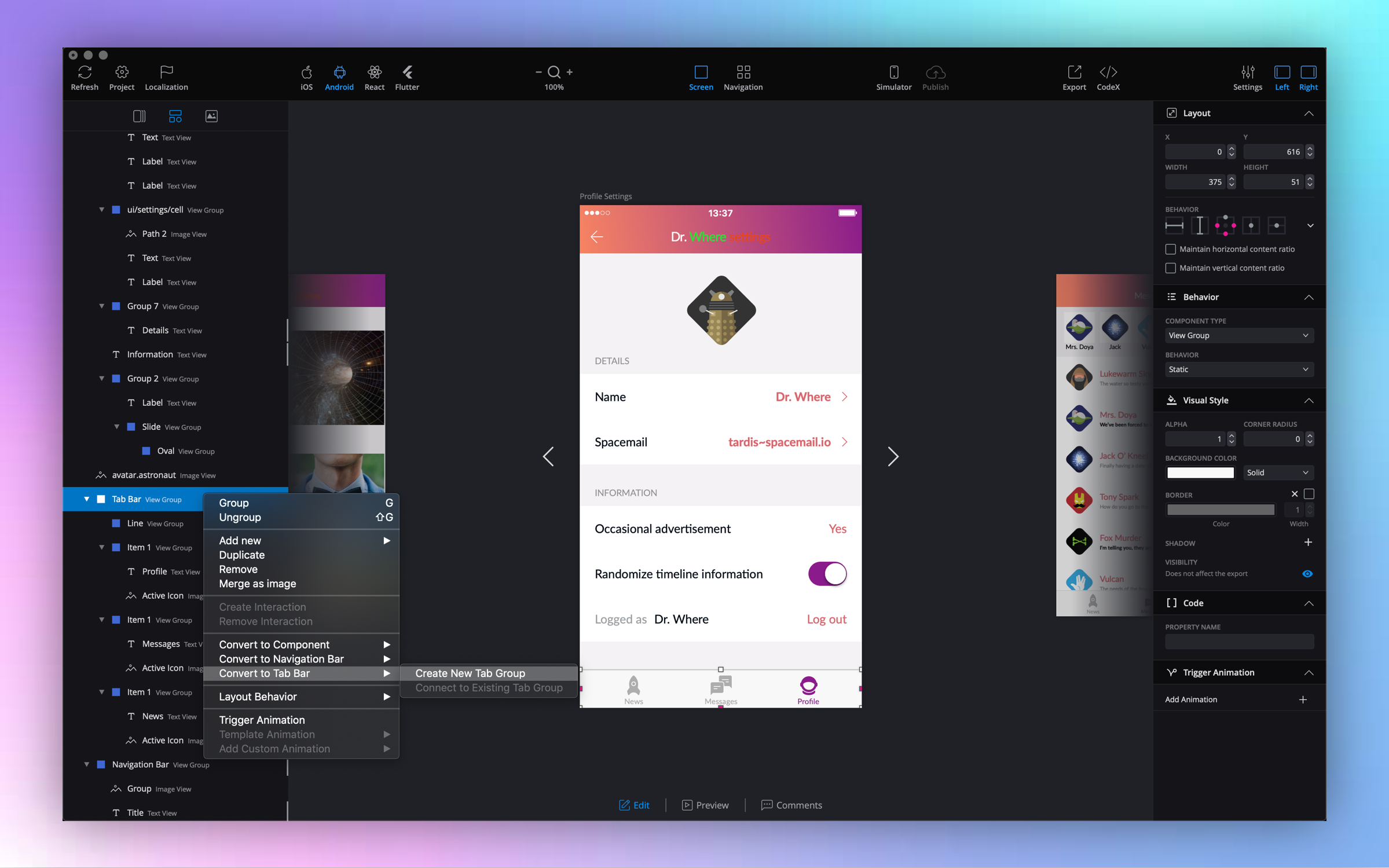The width and height of the screenshot is (1389, 868).
Task: Toggle the Left panel
Action: coord(1282,72)
